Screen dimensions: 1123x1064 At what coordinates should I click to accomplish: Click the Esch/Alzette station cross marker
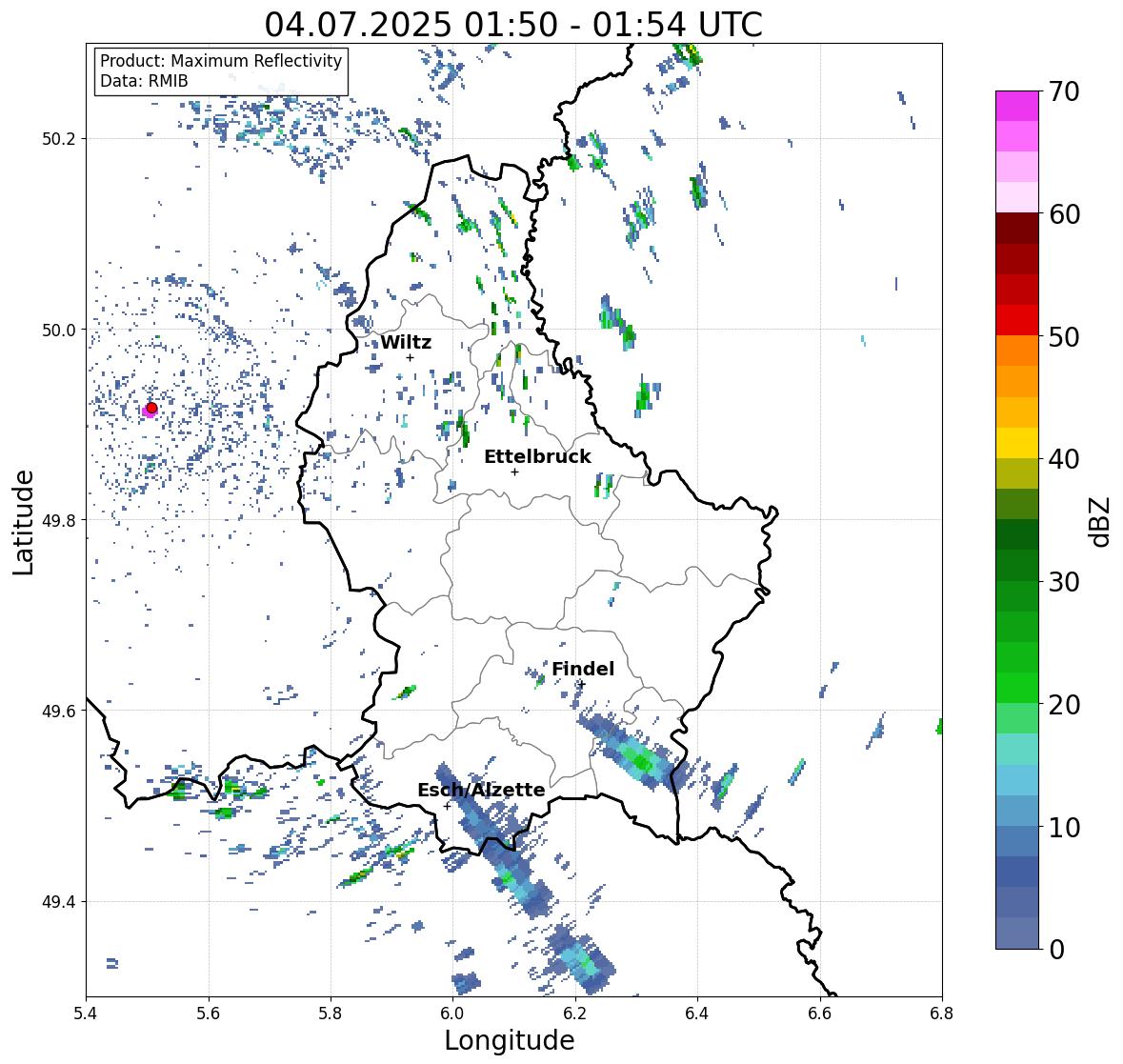447,806
